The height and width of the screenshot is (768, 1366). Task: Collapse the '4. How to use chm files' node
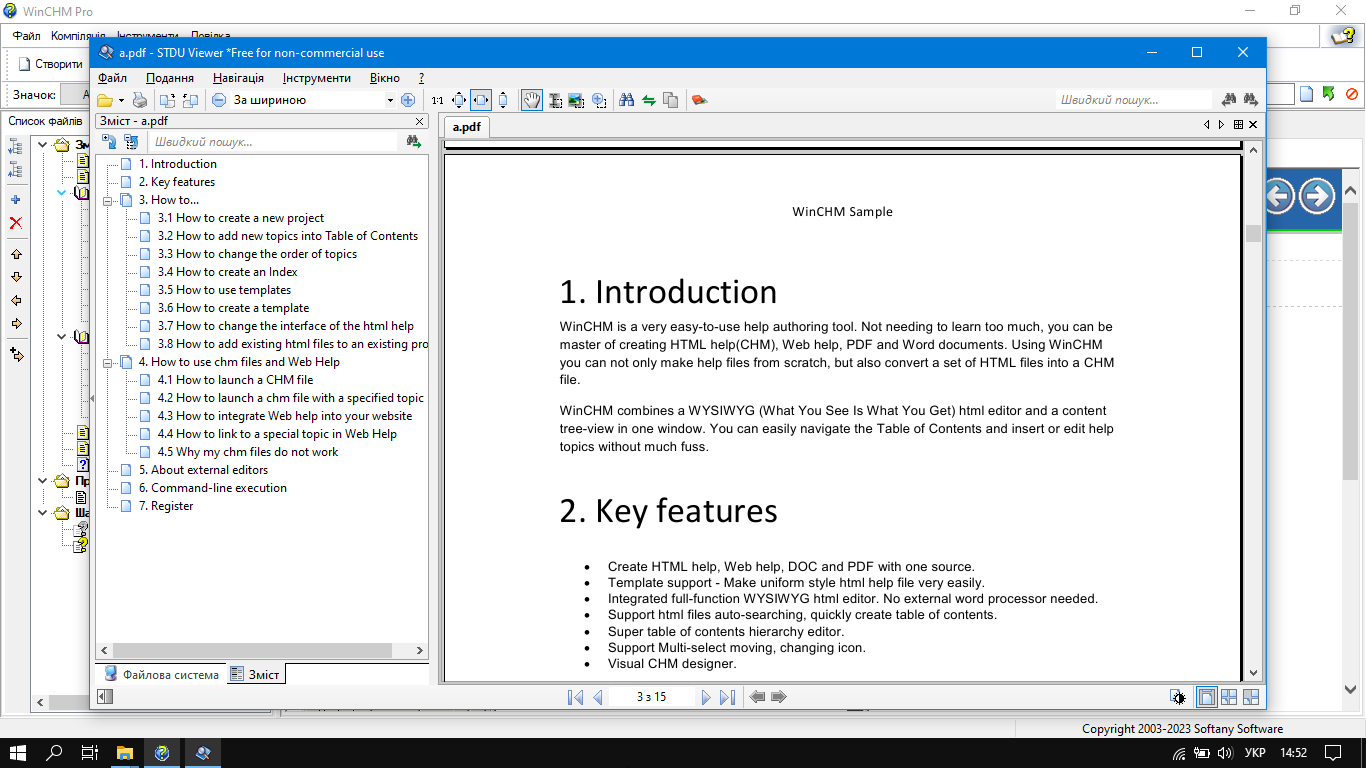tap(108, 362)
